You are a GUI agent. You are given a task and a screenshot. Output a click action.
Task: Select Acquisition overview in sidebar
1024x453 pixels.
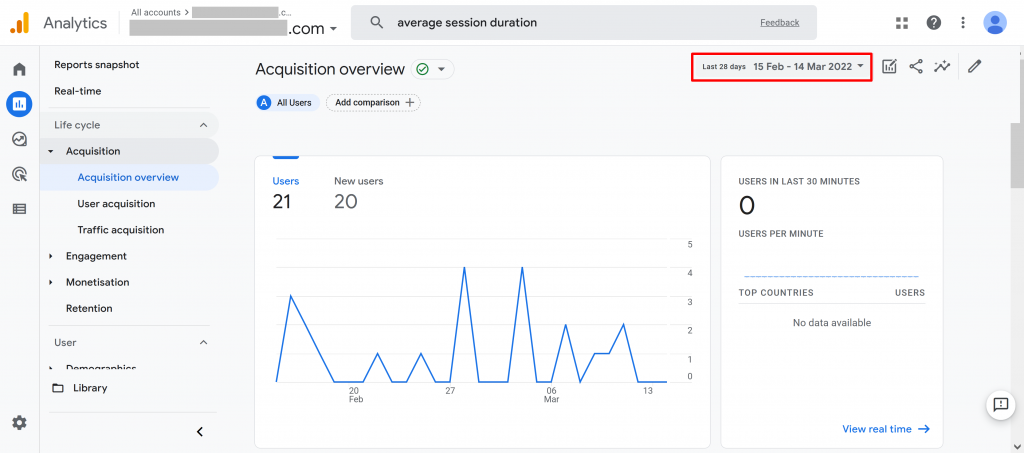(129, 177)
